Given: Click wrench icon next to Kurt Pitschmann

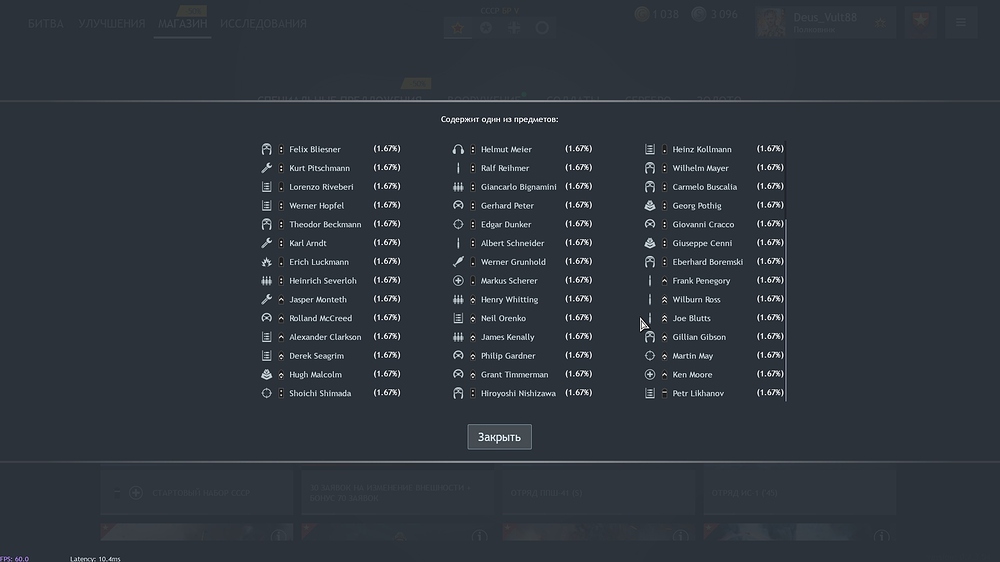Looking at the screenshot, I should click(x=266, y=168).
